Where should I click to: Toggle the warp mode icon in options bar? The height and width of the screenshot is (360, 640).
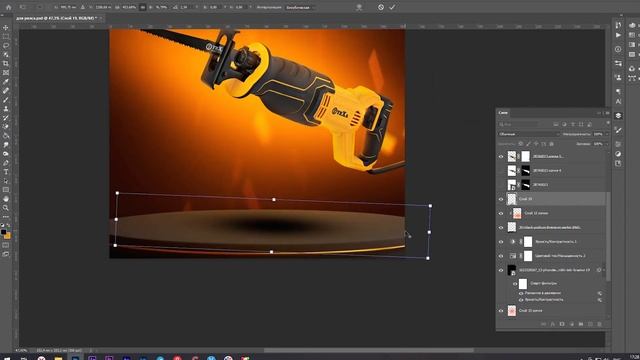(359, 7)
